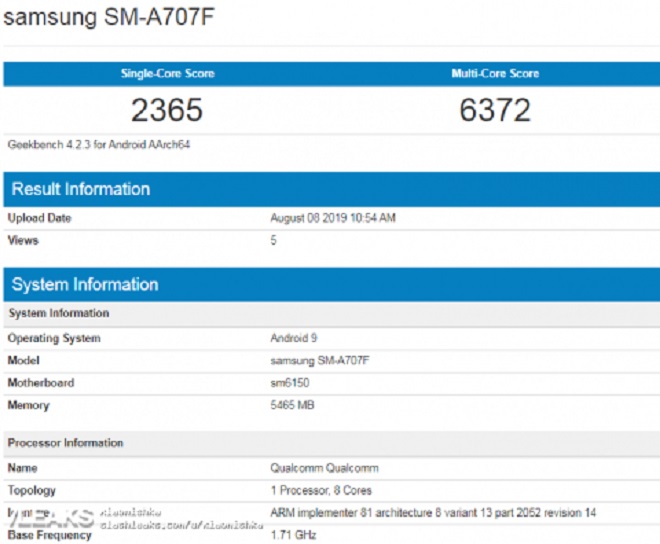Select the Multi-Core Score header
This screenshot has width=660, height=544.
pos(495,74)
